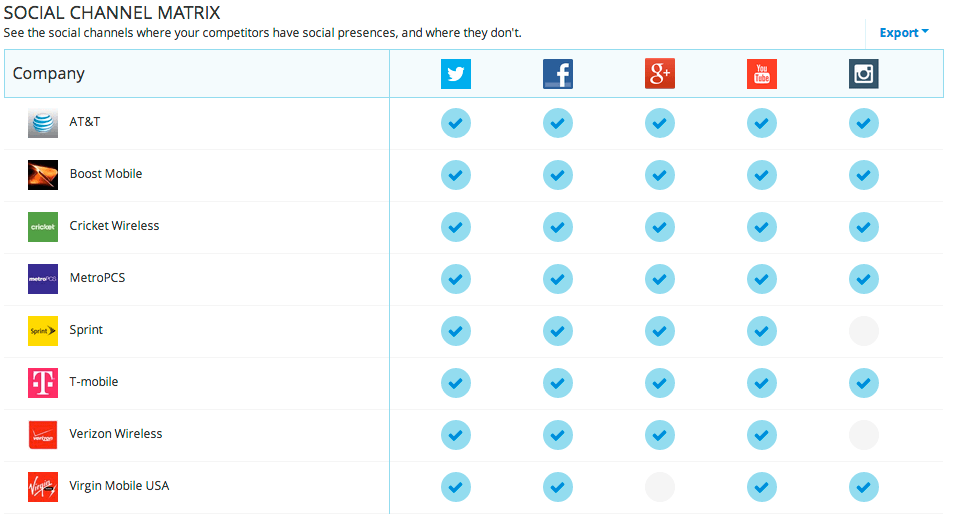This screenshot has height=514, width=958.
Task: Select the AT&T globe logo
Action: tap(43, 123)
